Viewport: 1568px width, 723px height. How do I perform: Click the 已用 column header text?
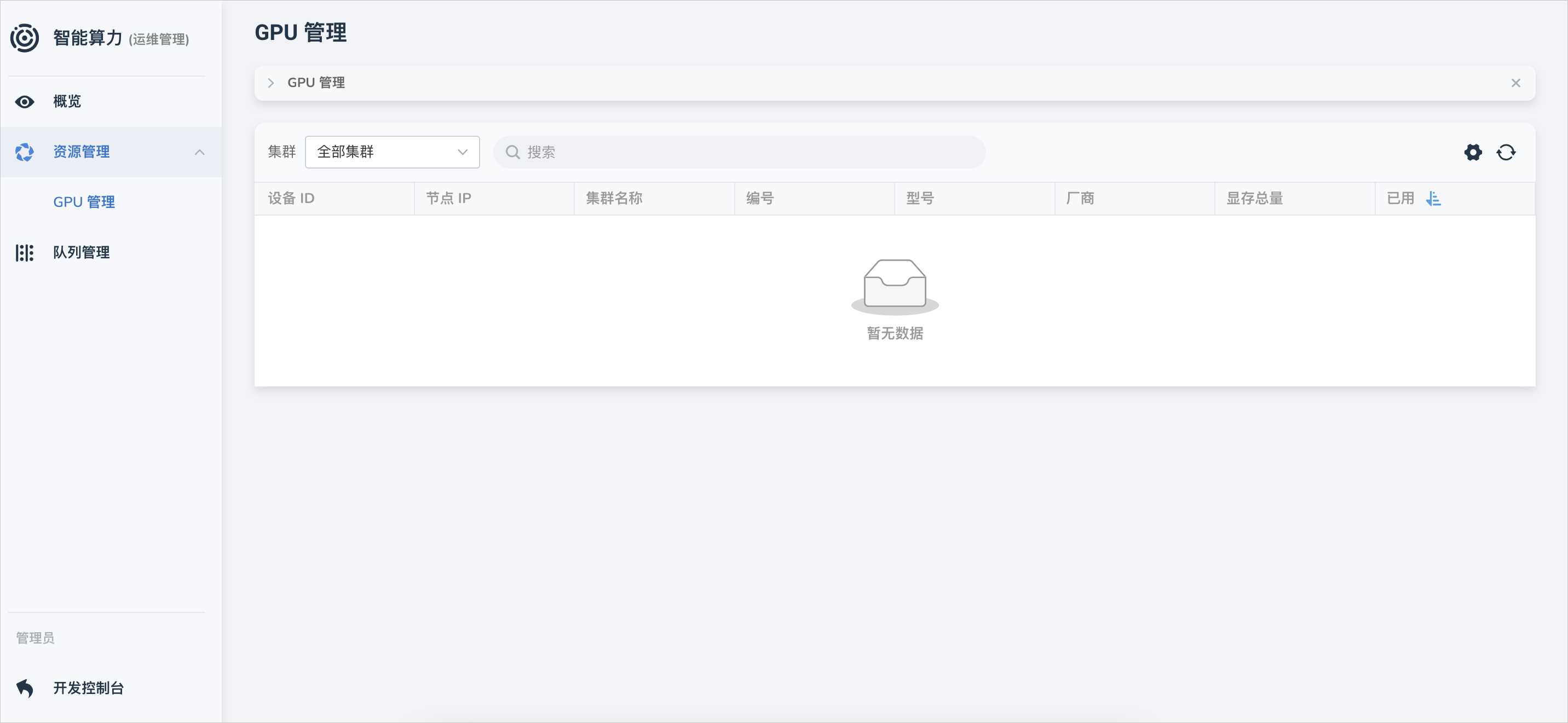(1400, 198)
